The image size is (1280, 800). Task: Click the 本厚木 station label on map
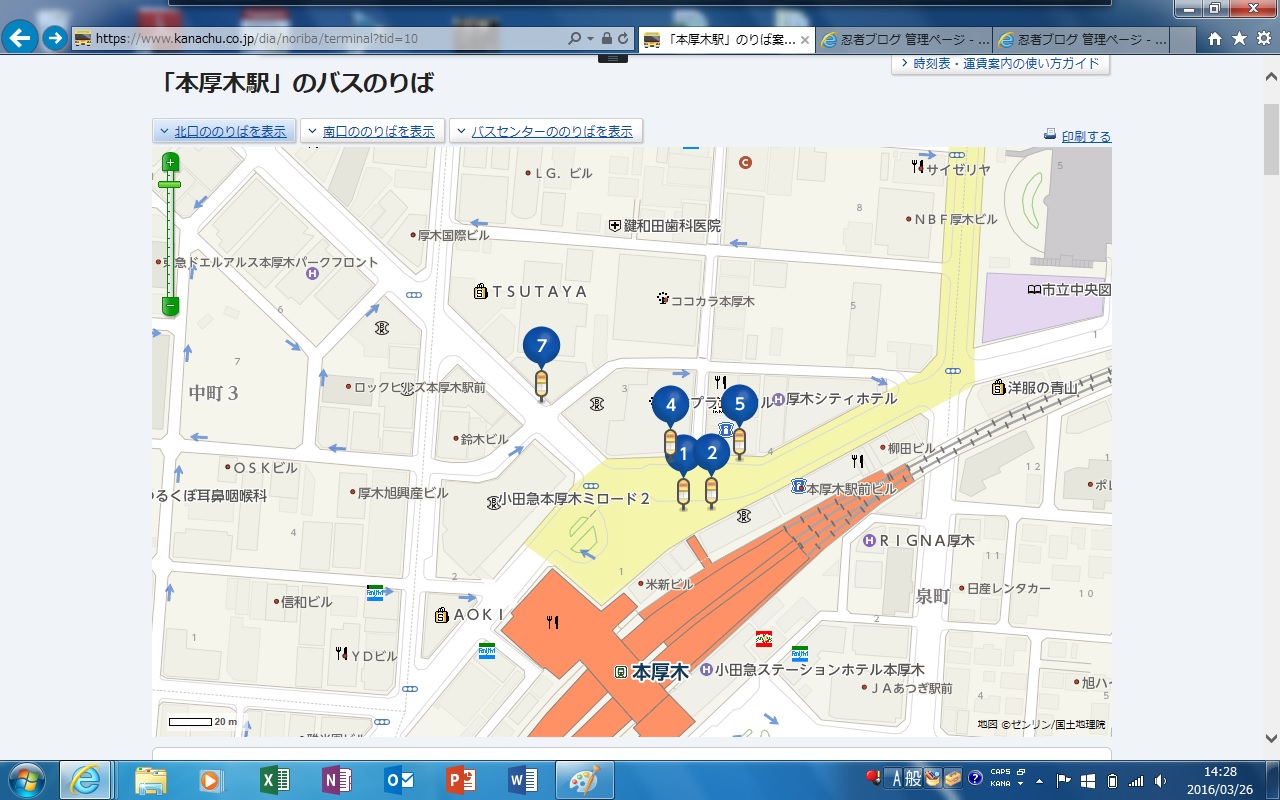(x=660, y=672)
